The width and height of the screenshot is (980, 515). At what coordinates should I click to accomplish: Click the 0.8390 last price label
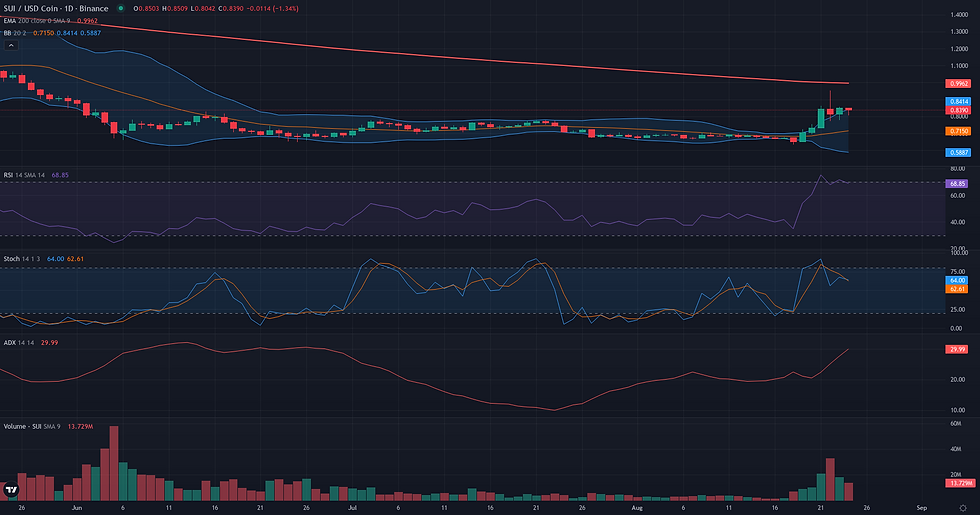click(958, 110)
